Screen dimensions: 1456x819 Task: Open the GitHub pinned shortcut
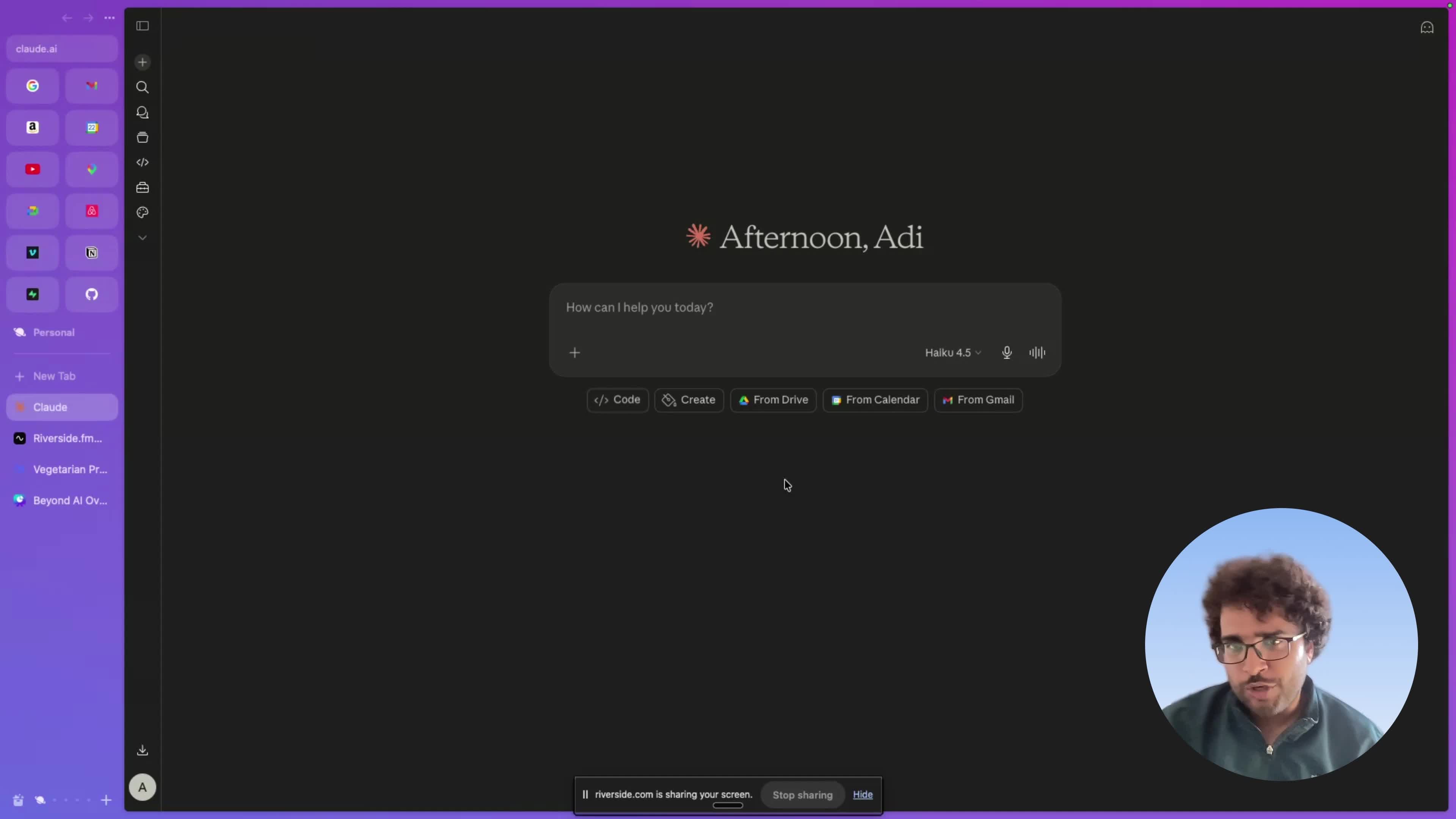91,295
